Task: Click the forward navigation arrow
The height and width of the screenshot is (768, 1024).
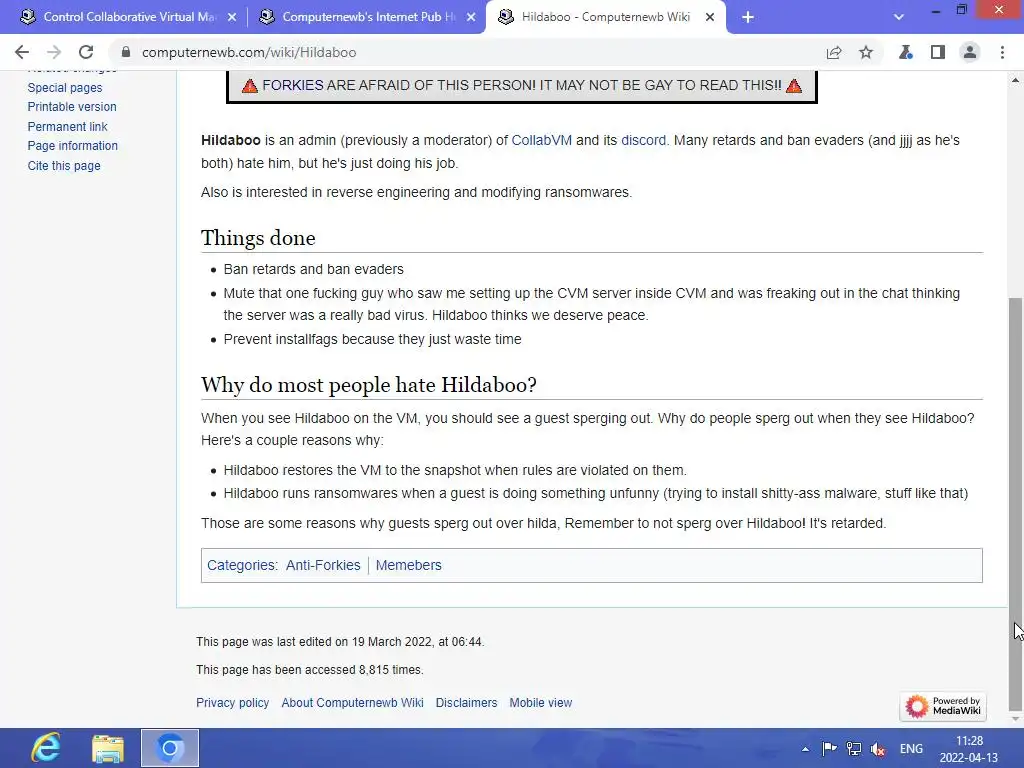Action: point(54,52)
